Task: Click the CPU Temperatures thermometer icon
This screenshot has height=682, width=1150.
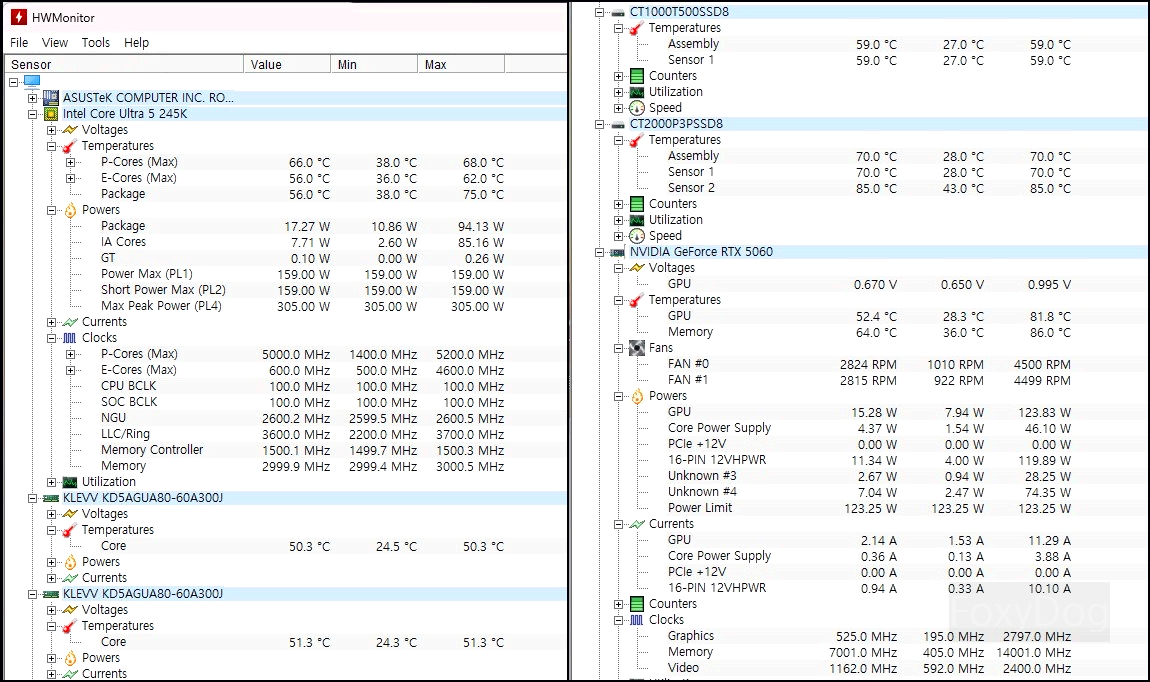Action: pos(70,146)
